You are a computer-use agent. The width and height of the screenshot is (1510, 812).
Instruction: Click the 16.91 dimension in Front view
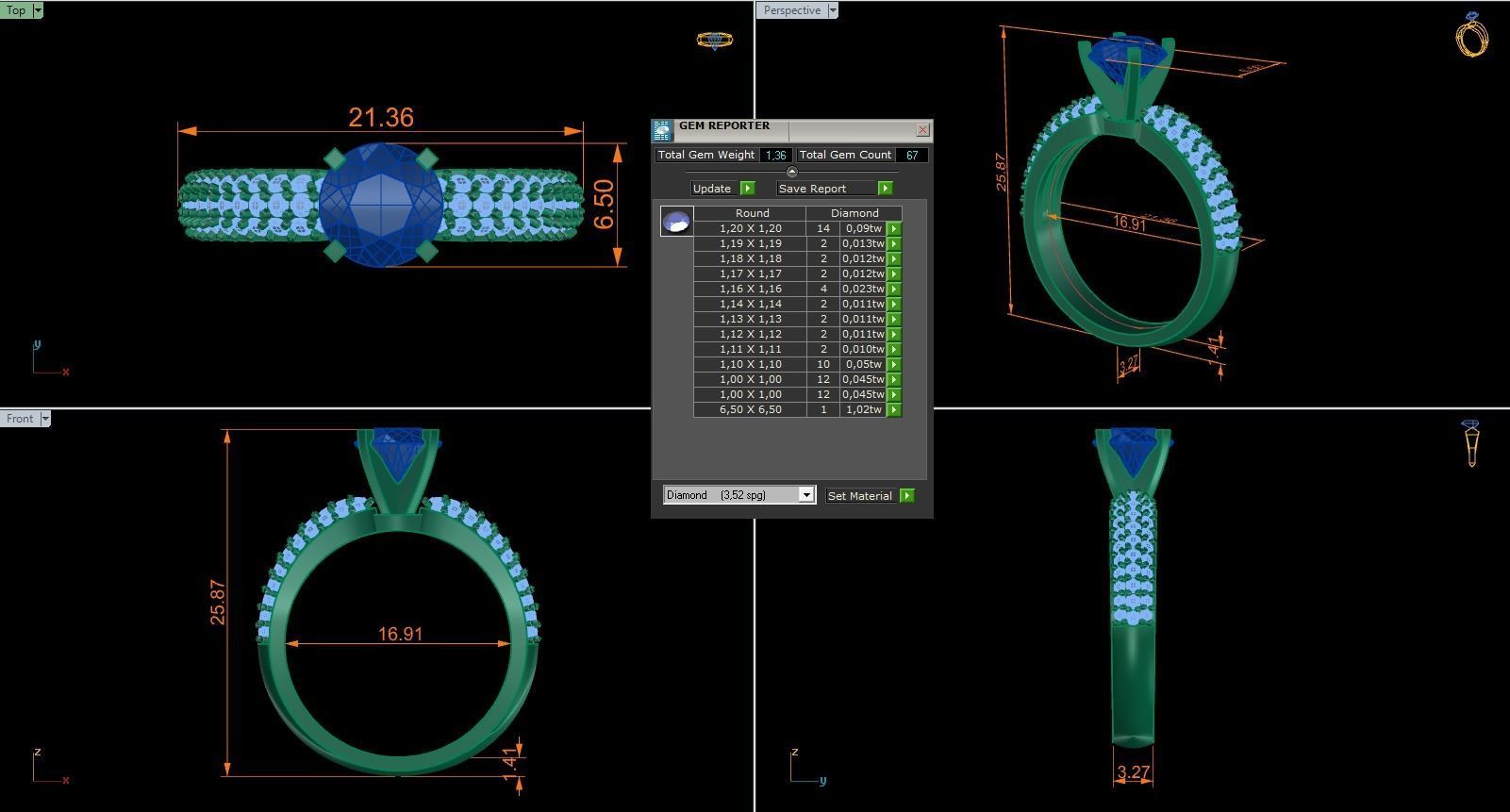400,634
